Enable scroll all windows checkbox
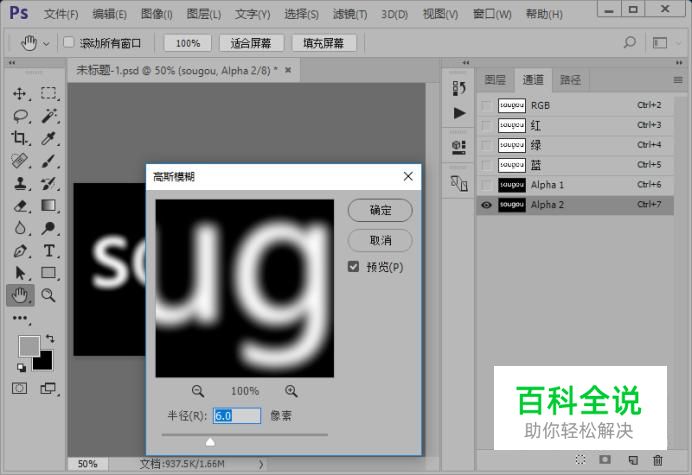Screen dimensions: 692x475 [x=68, y=42]
